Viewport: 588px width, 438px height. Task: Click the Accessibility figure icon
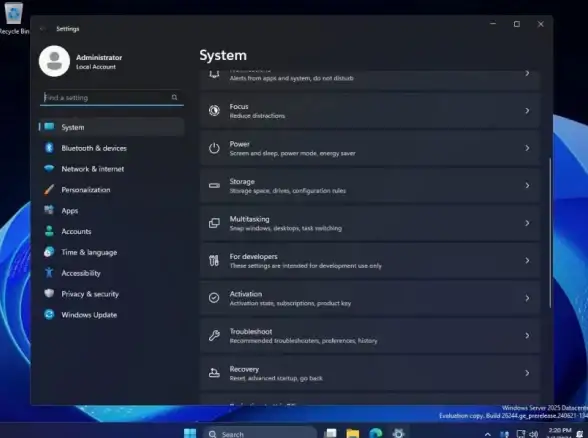point(49,273)
